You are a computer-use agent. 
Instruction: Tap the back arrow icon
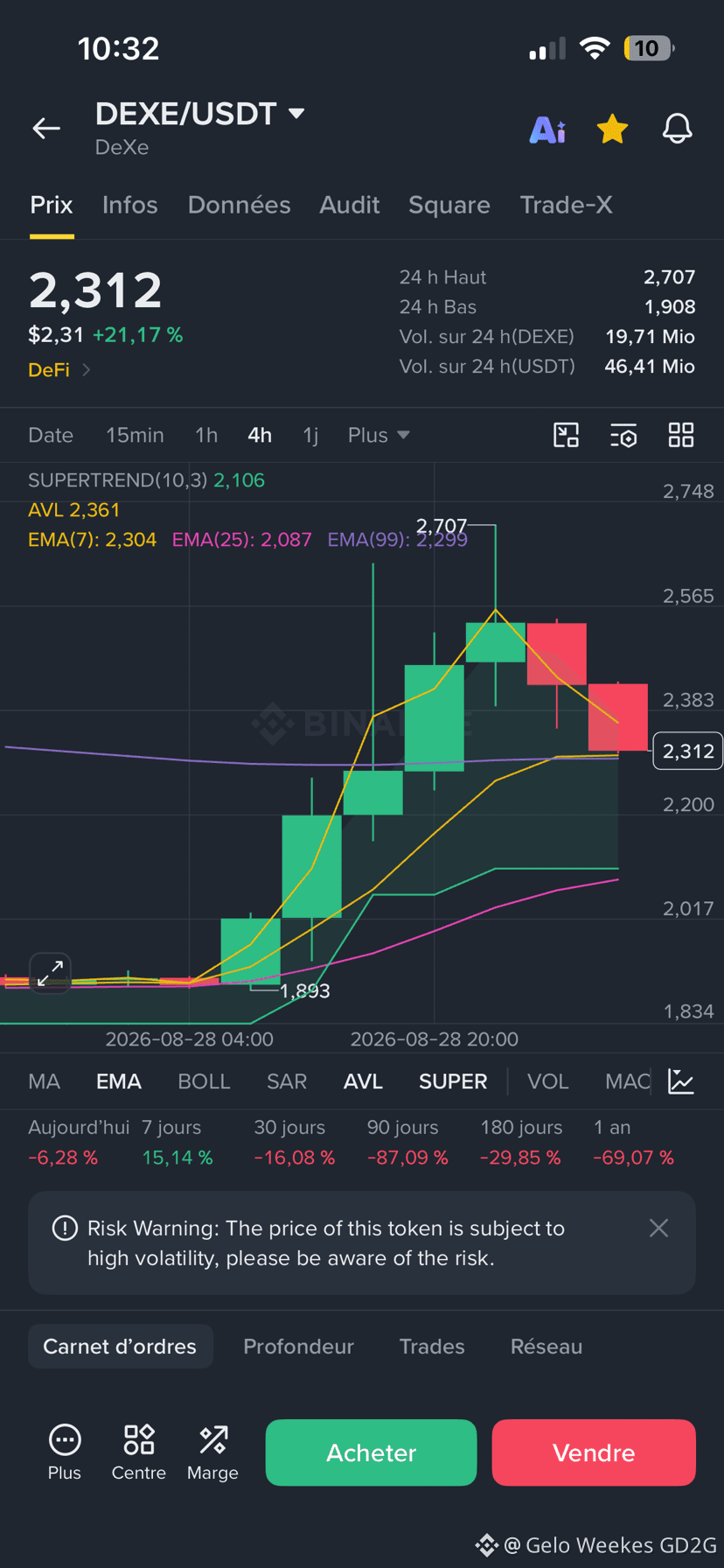pos(46,129)
